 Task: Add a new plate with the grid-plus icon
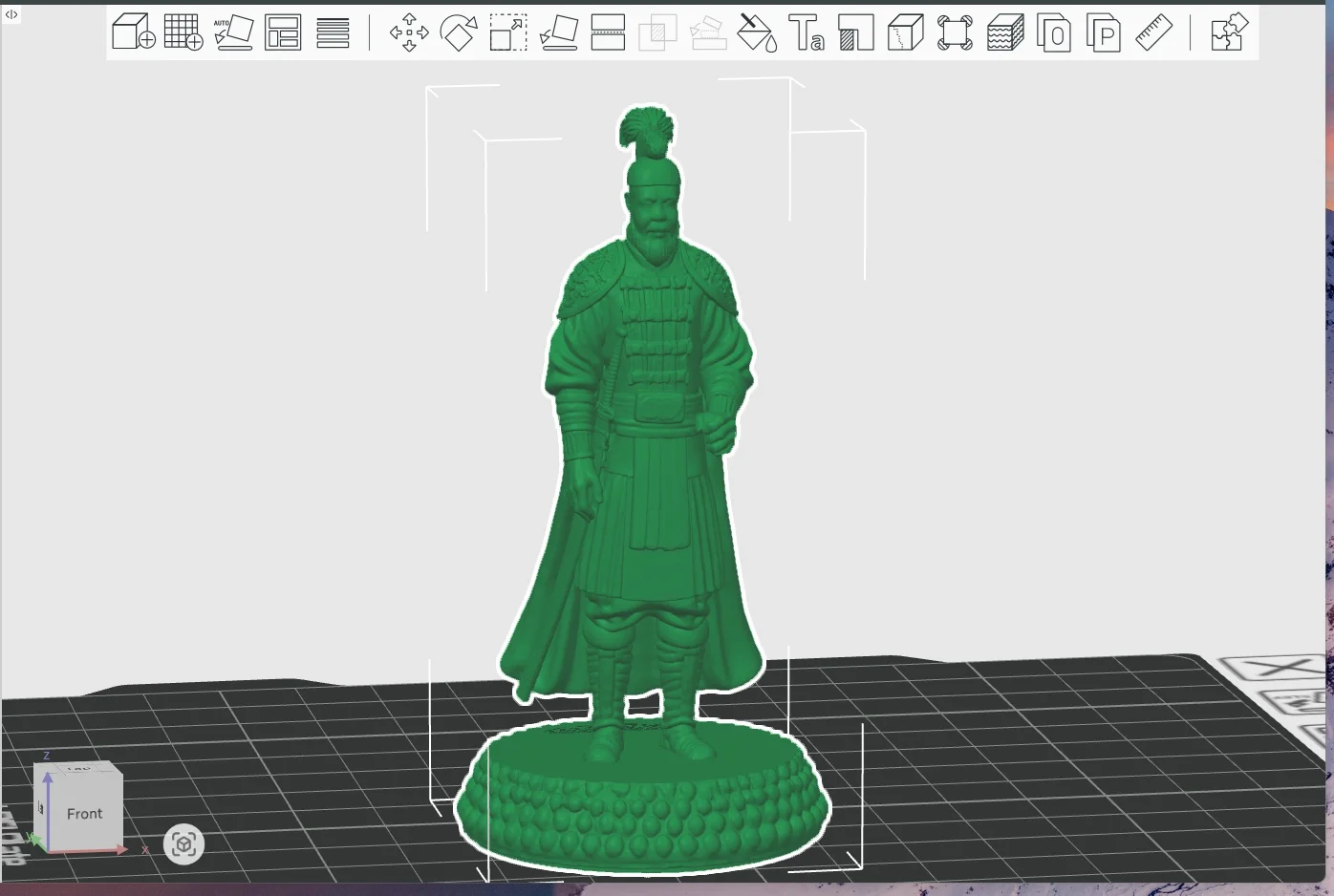183,32
